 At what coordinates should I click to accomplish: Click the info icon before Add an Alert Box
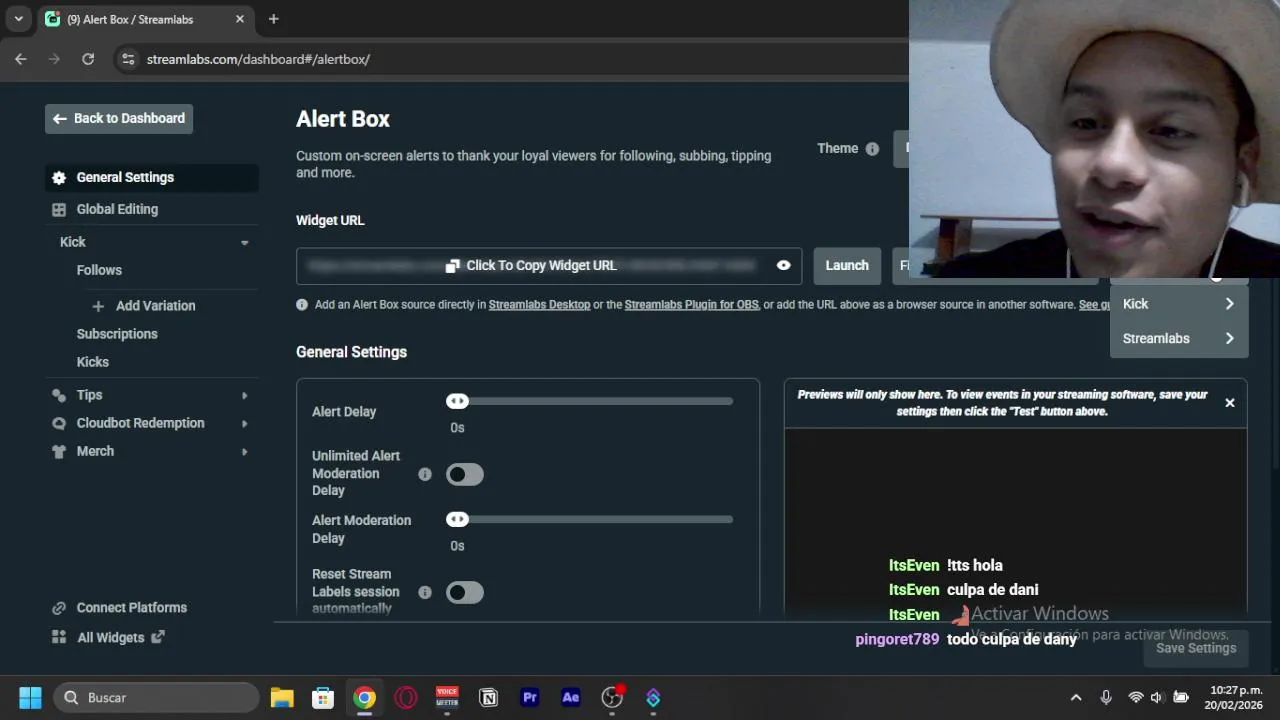[x=302, y=305]
